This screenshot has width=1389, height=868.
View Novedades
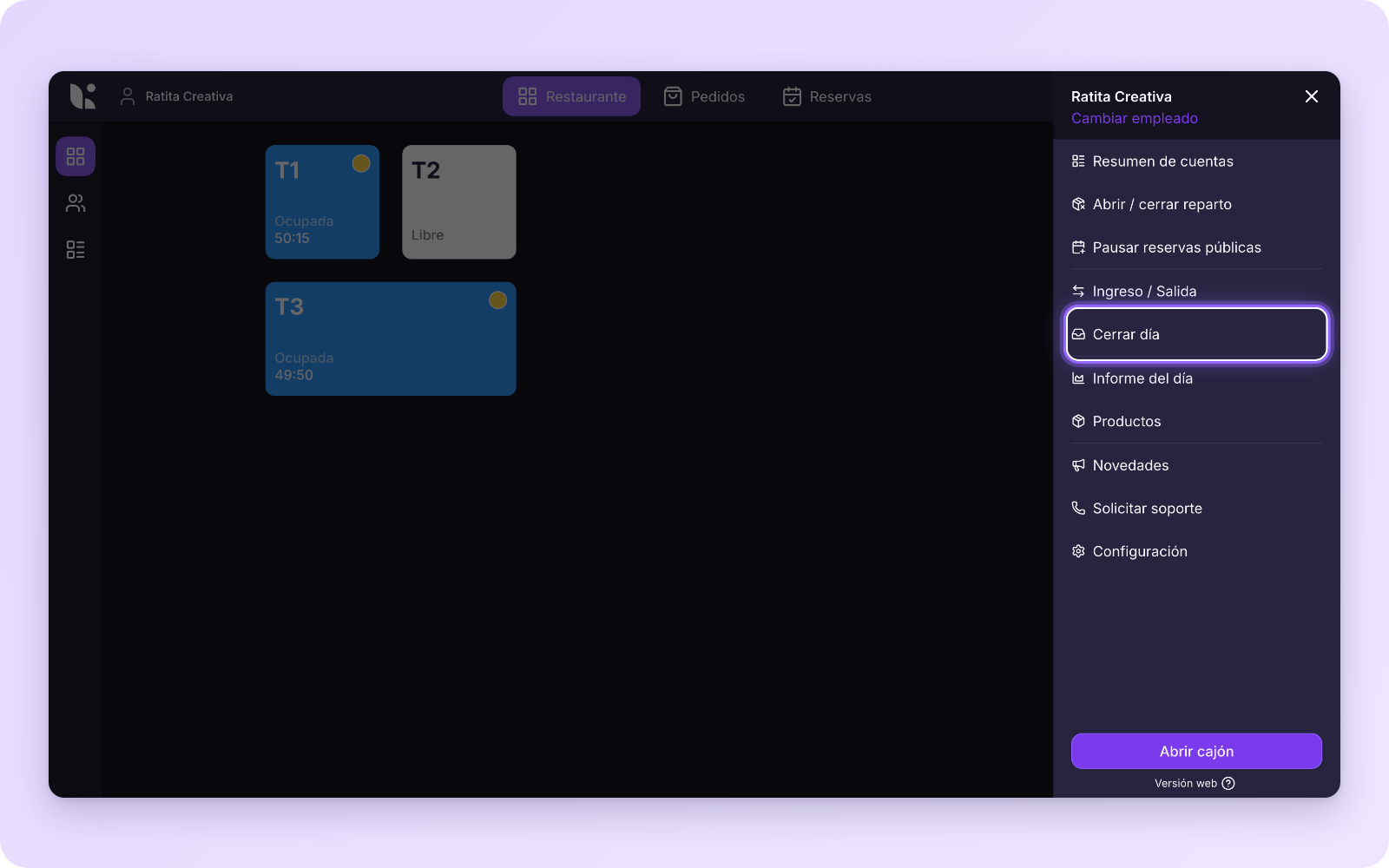1197,465
